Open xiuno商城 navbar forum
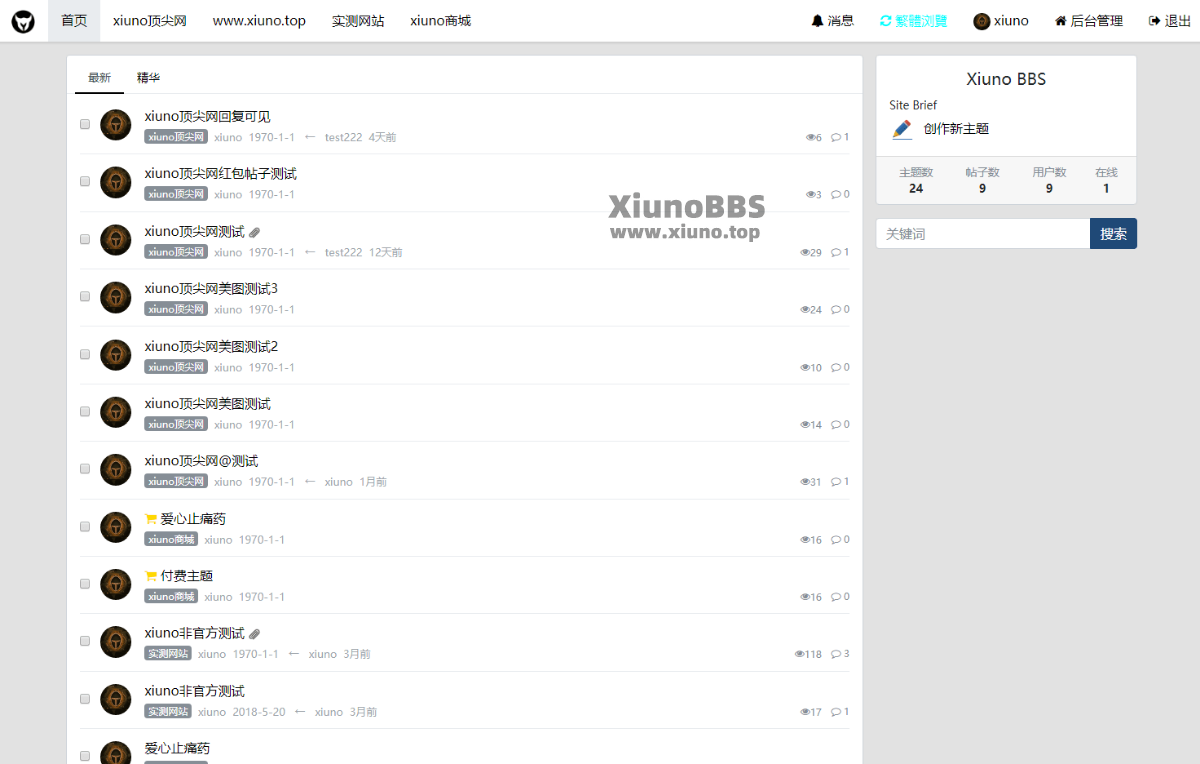 pos(440,21)
